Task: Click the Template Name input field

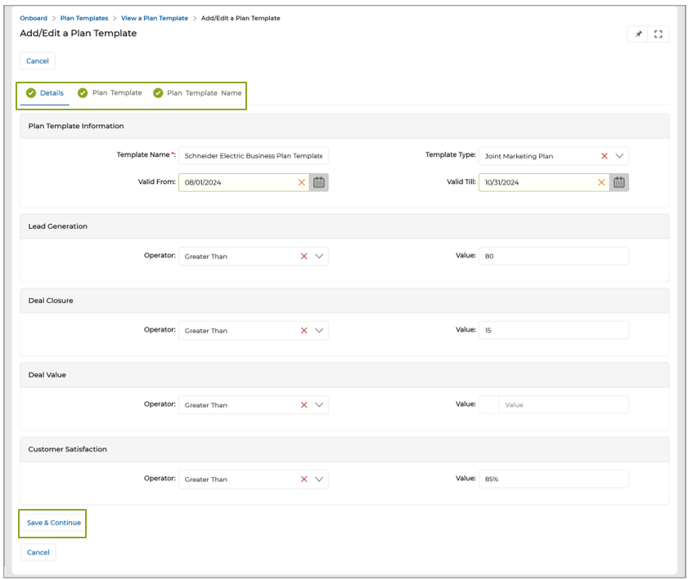Action: 253,156
